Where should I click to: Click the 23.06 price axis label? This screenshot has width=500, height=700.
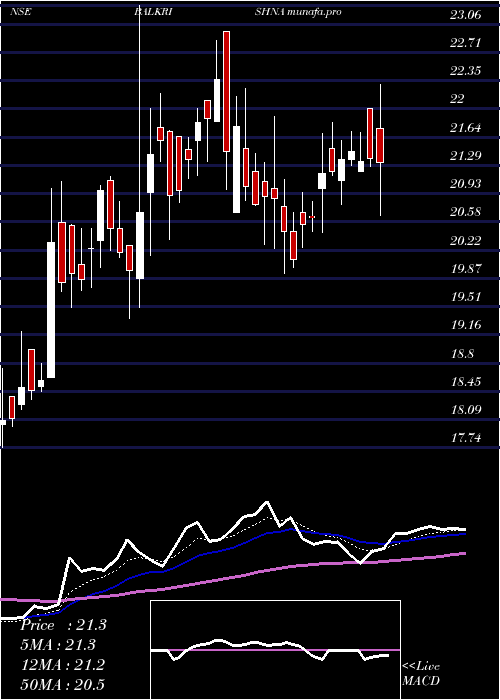pyautogui.click(x=466, y=15)
